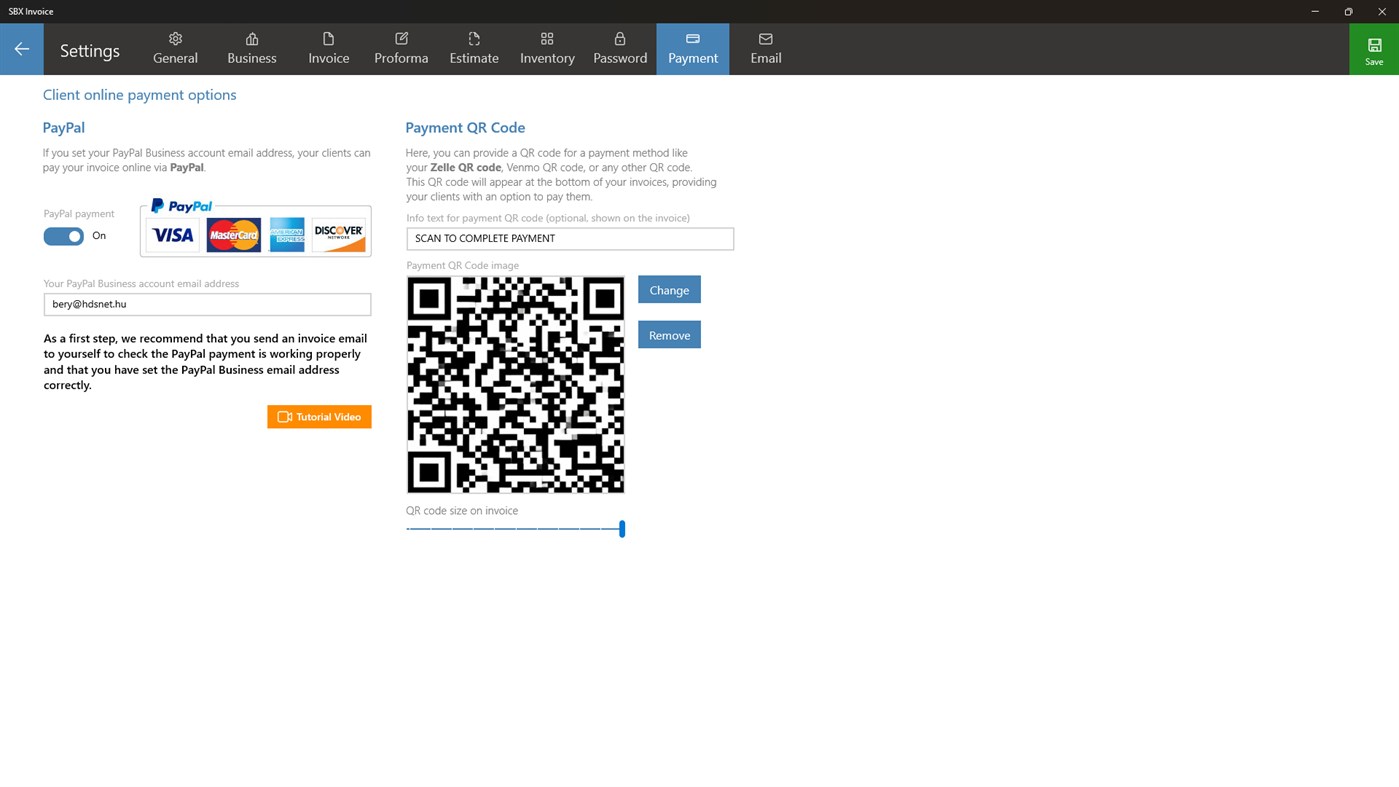The height and width of the screenshot is (787, 1399).
Task: Click the Change button for QR code image
Action: coord(668,289)
